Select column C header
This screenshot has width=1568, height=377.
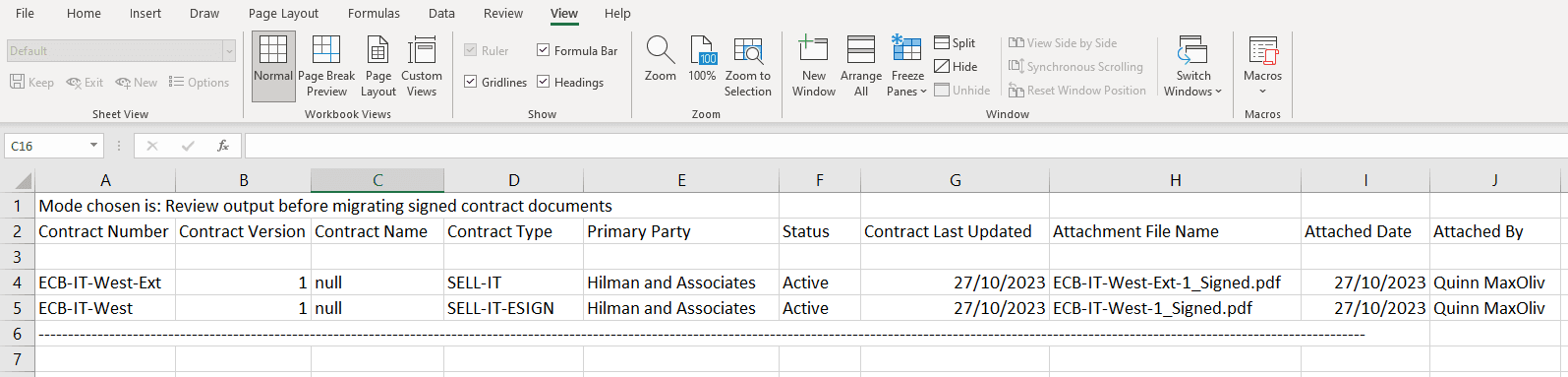point(377,180)
